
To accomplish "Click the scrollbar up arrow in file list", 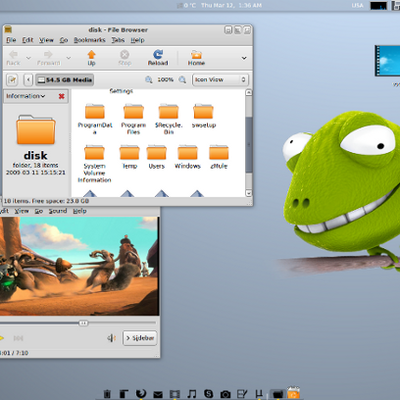I will click(x=249, y=93).
